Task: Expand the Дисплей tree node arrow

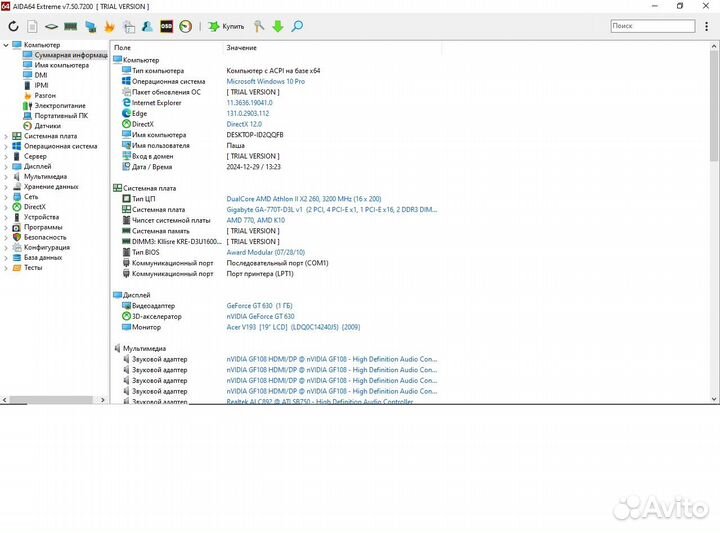Action: (x=6, y=167)
